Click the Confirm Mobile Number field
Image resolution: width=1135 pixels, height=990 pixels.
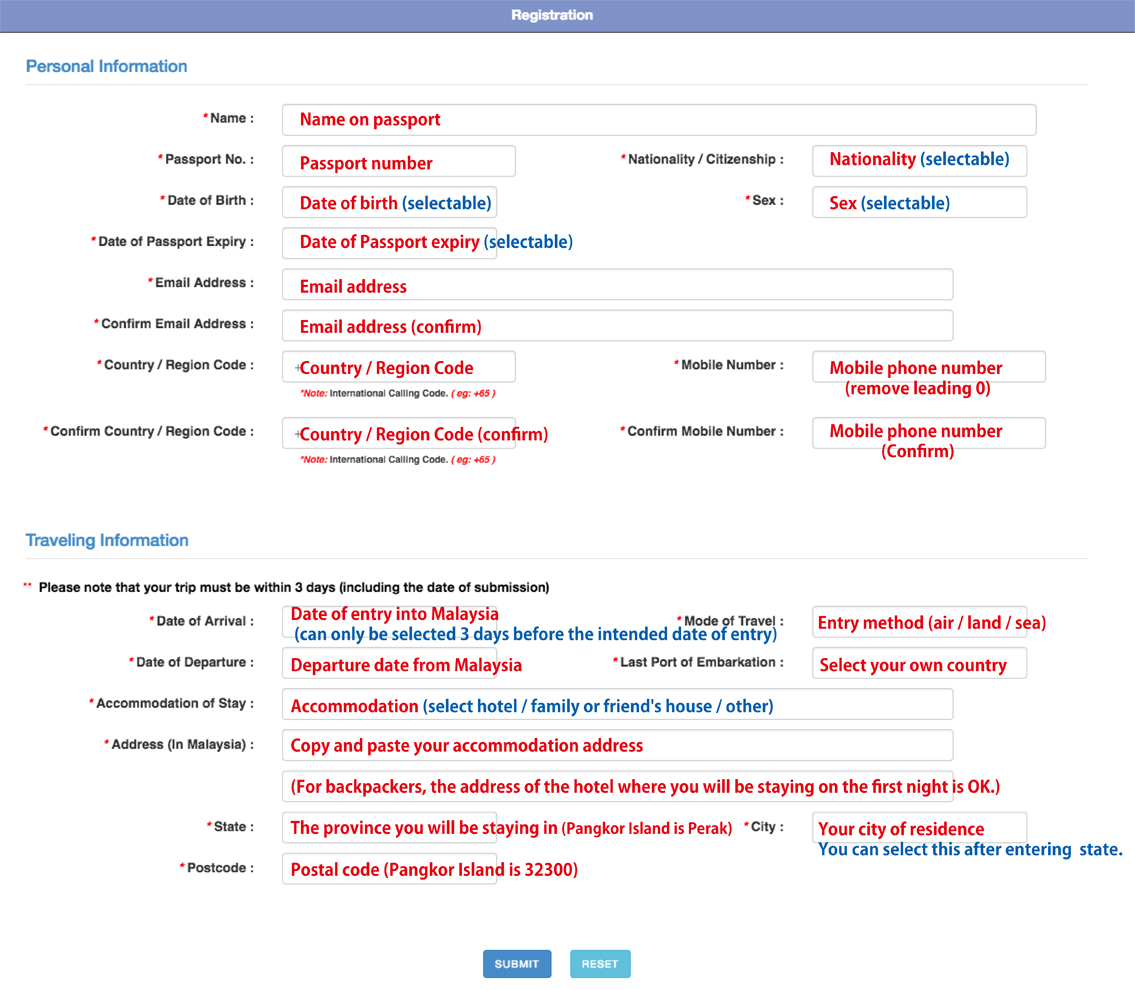(929, 433)
